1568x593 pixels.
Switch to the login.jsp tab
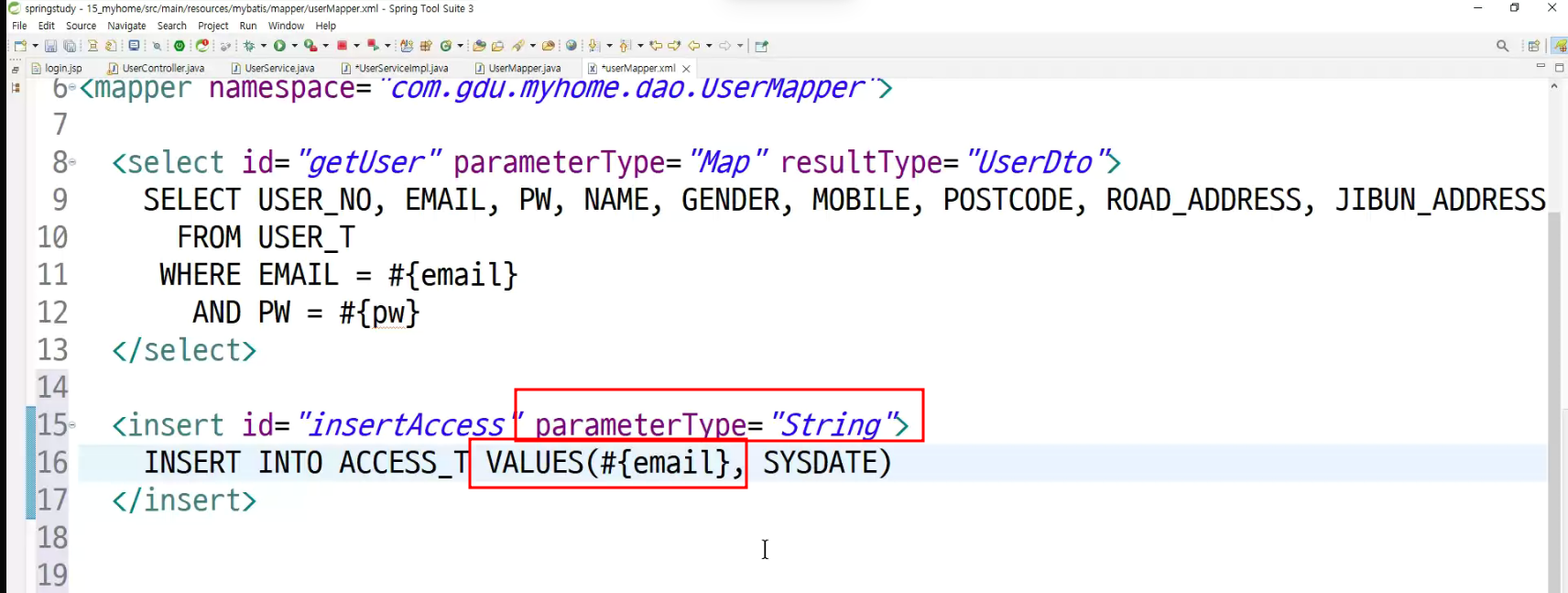[x=57, y=68]
